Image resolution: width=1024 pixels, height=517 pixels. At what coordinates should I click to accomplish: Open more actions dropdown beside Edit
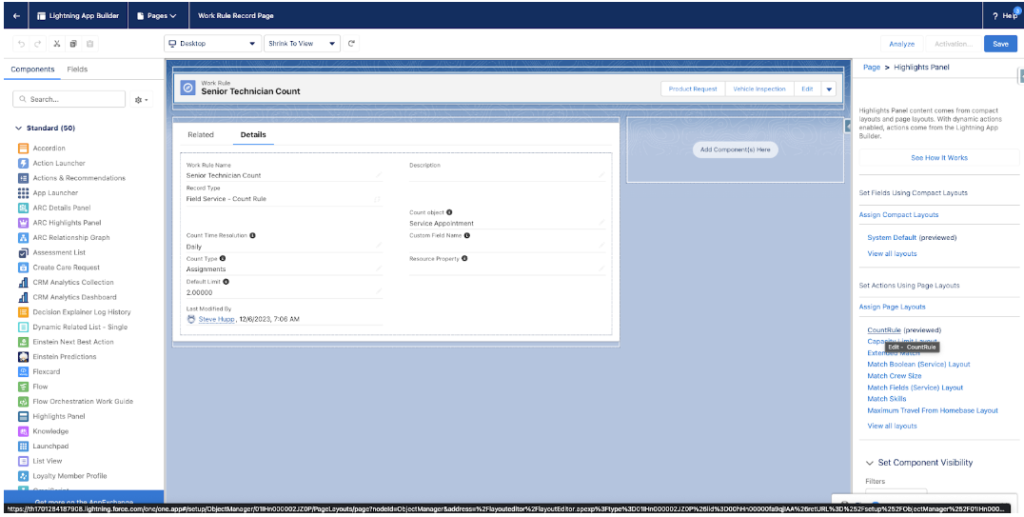click(829, 89)
